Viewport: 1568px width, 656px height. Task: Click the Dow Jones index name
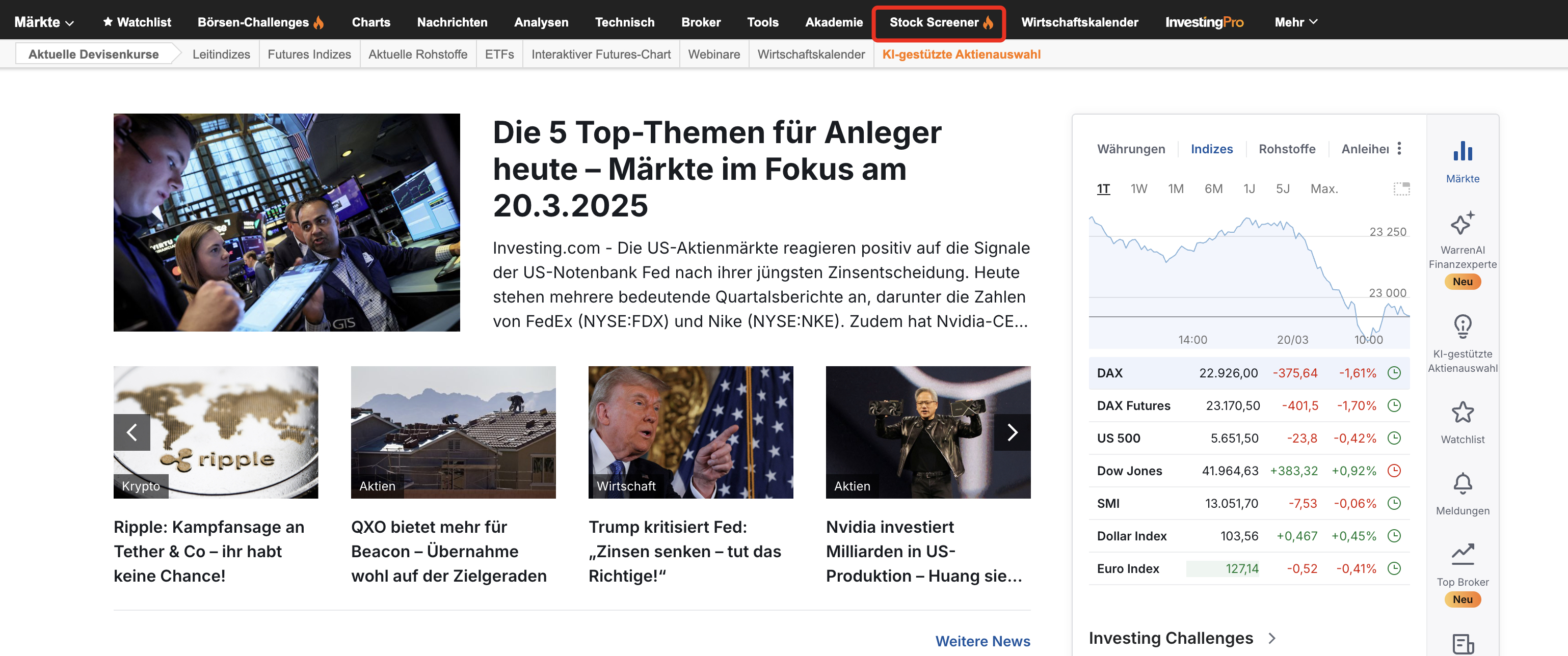click(x=1129, y=471)
